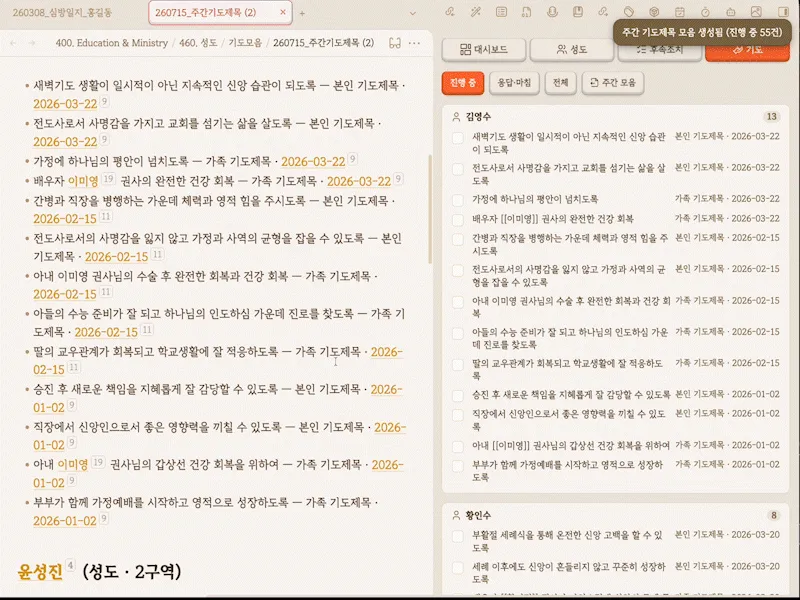Check the 아내 [[이미영]] 권사님의 갑상선 item
Screen dimensions: 800x600
(x=458, y=446)
